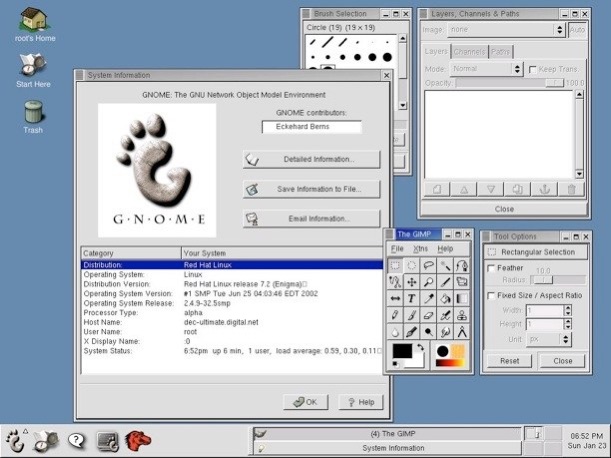The image size is (611, 458).
Task: Switch to the Channels tab
Action: [468, 51]
